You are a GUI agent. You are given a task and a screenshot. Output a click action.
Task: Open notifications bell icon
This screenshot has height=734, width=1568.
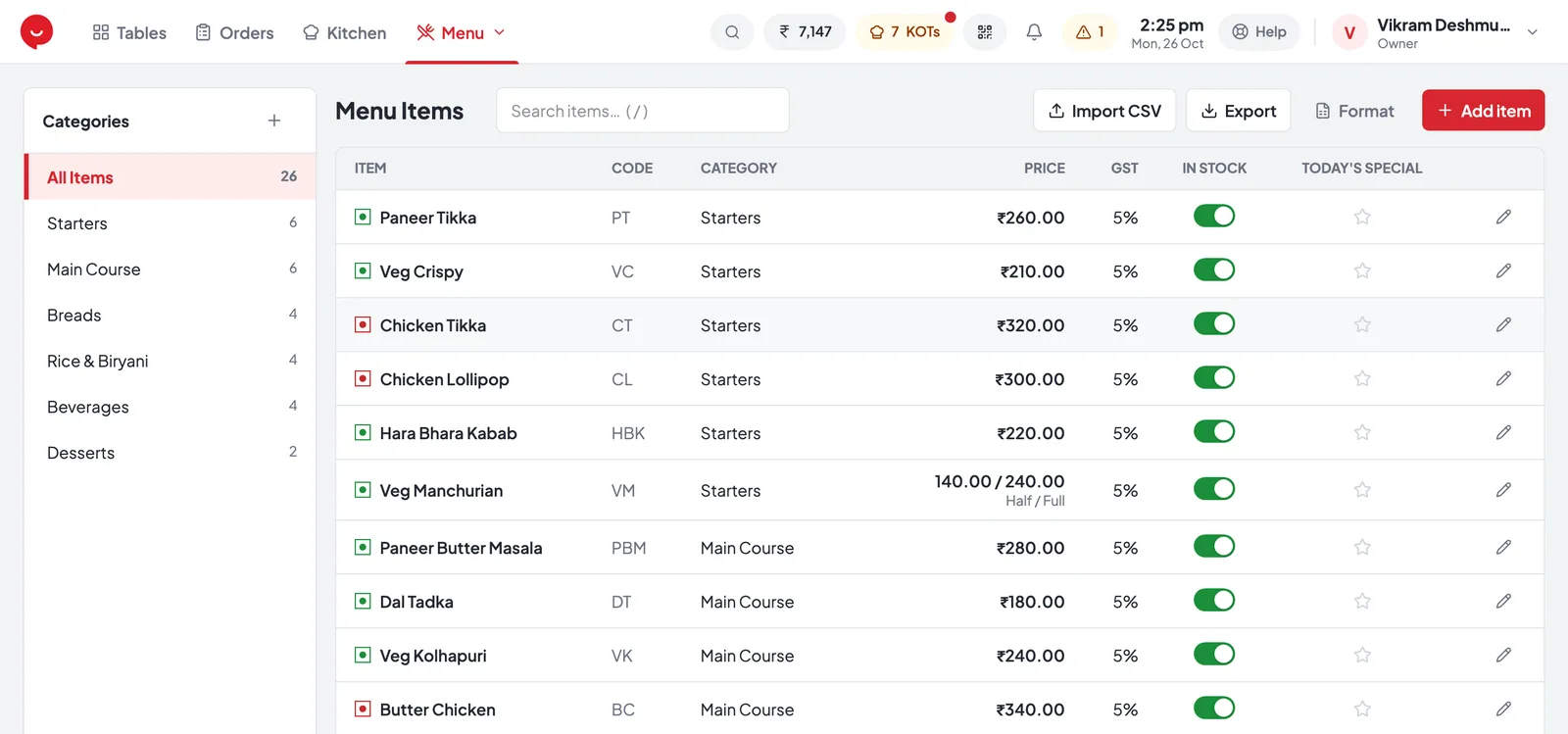point(1034,32)
